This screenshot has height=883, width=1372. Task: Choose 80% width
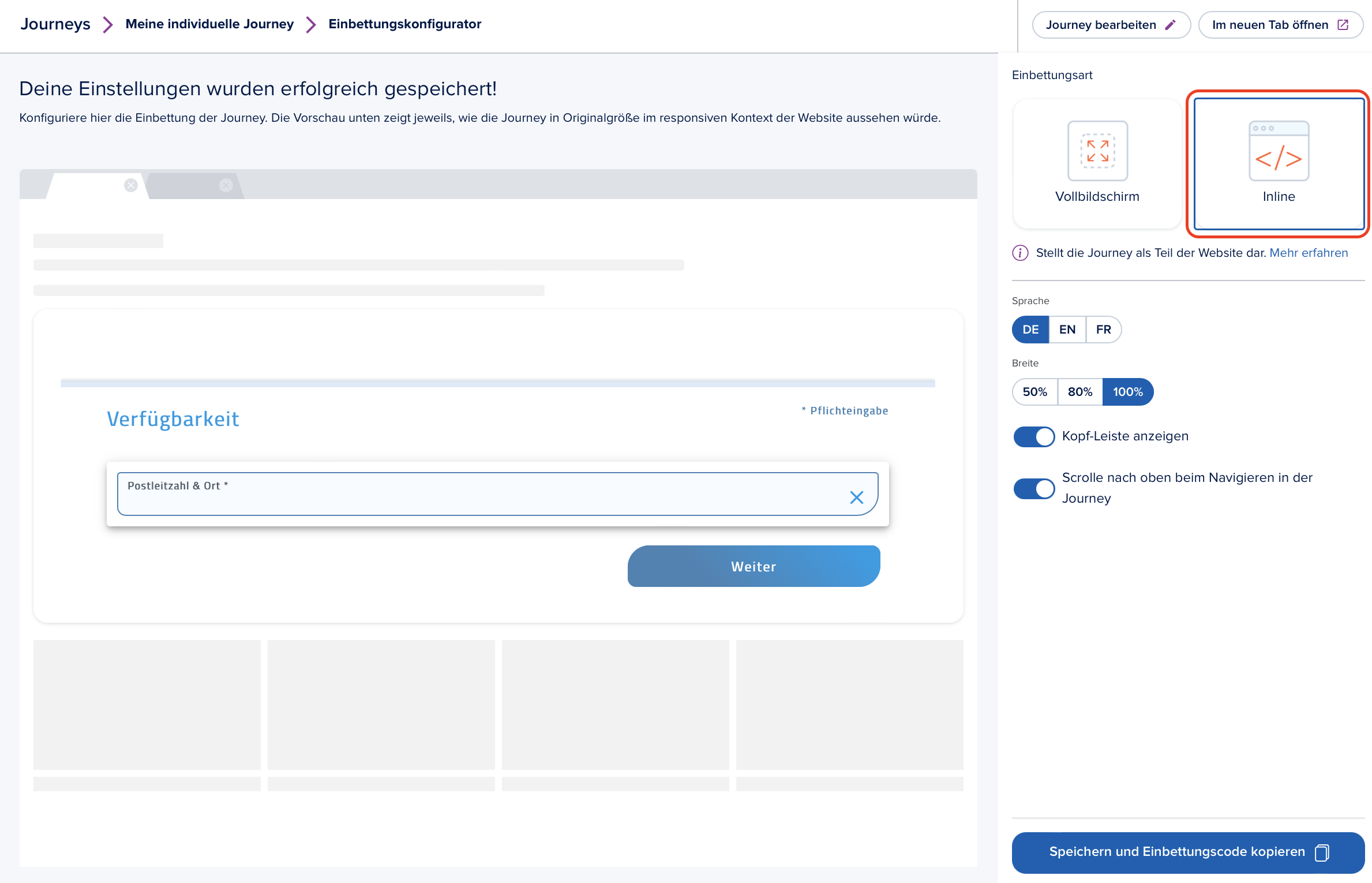(1080, 392)
